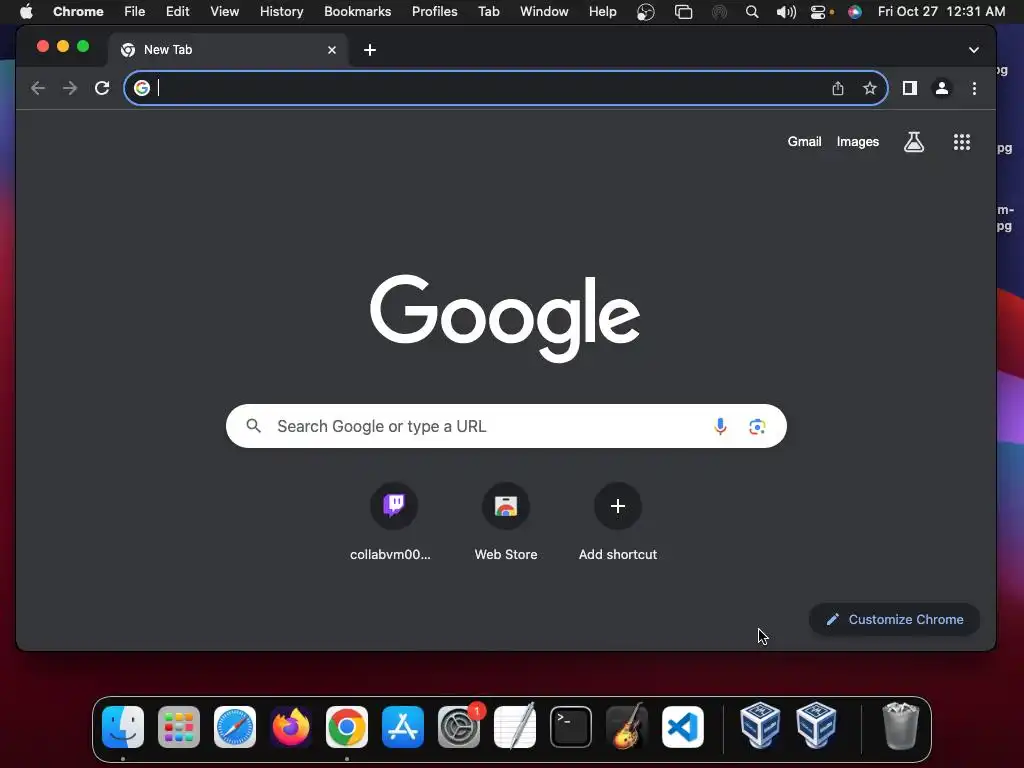1024x768 pixels.
Task: Open the Edit menu
Action: pyautogui.click(x=177, y=12)
